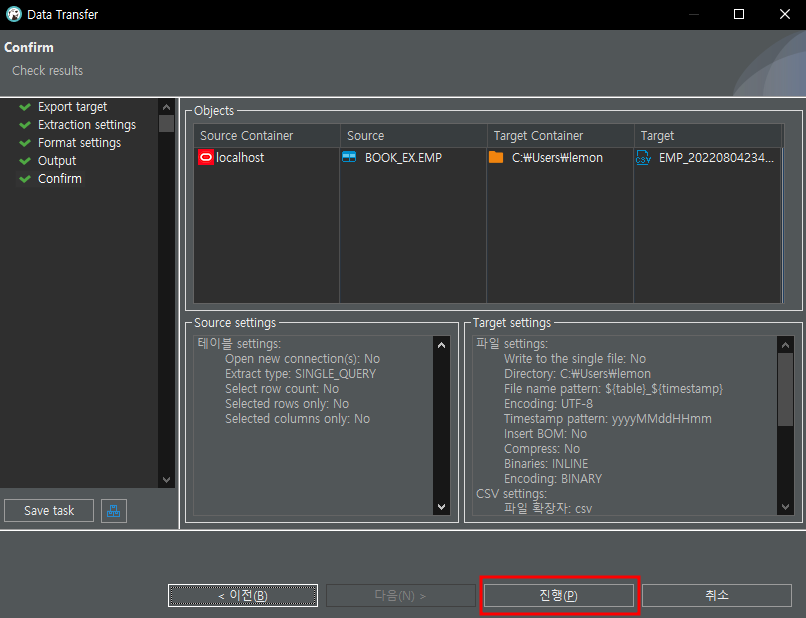Click the 'Insert BOM: No' line

tap(545, 434)
